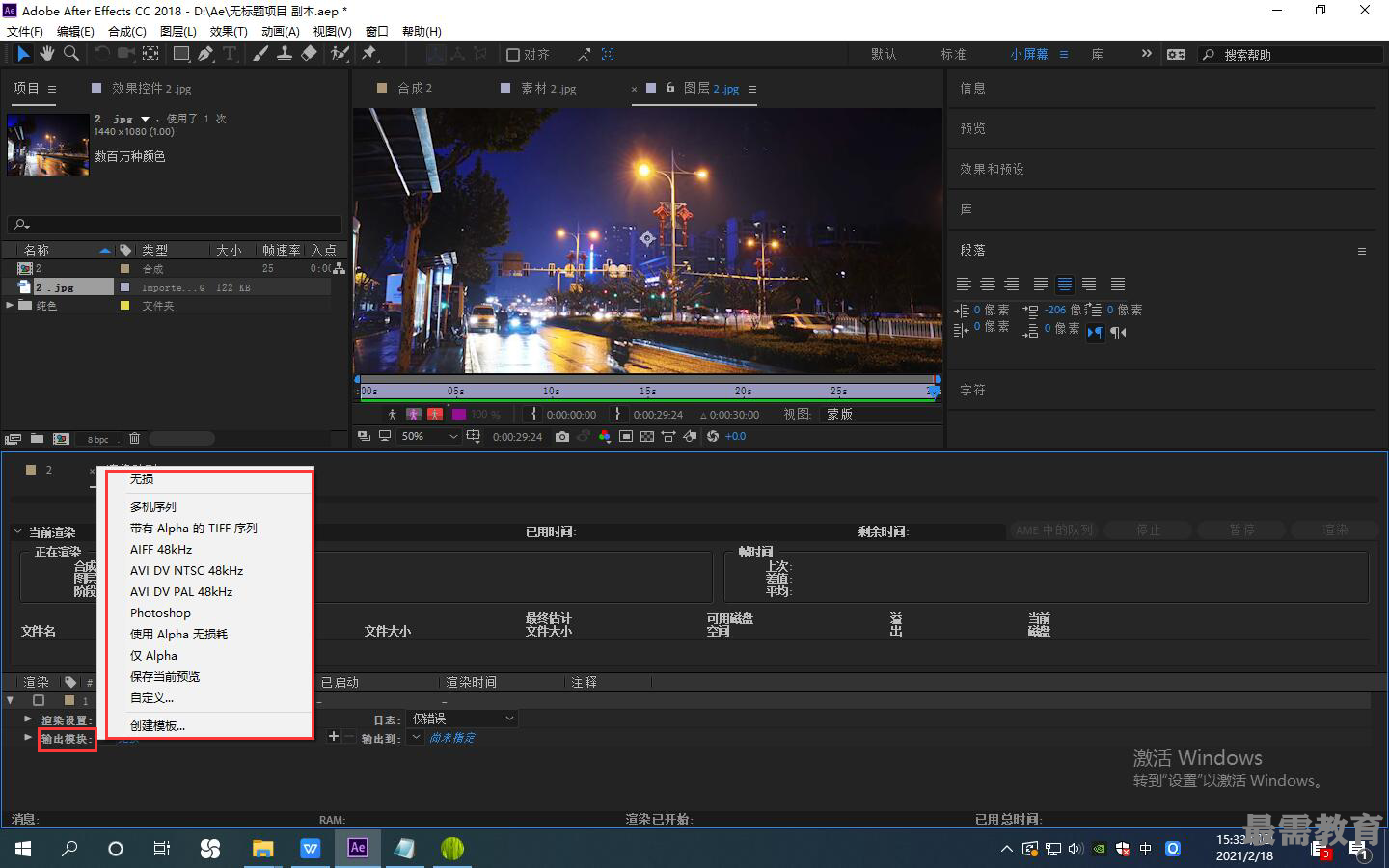Set paragraph alignment to right align
This screenshot has height=868, width=1389.
tap(1012, 284)
